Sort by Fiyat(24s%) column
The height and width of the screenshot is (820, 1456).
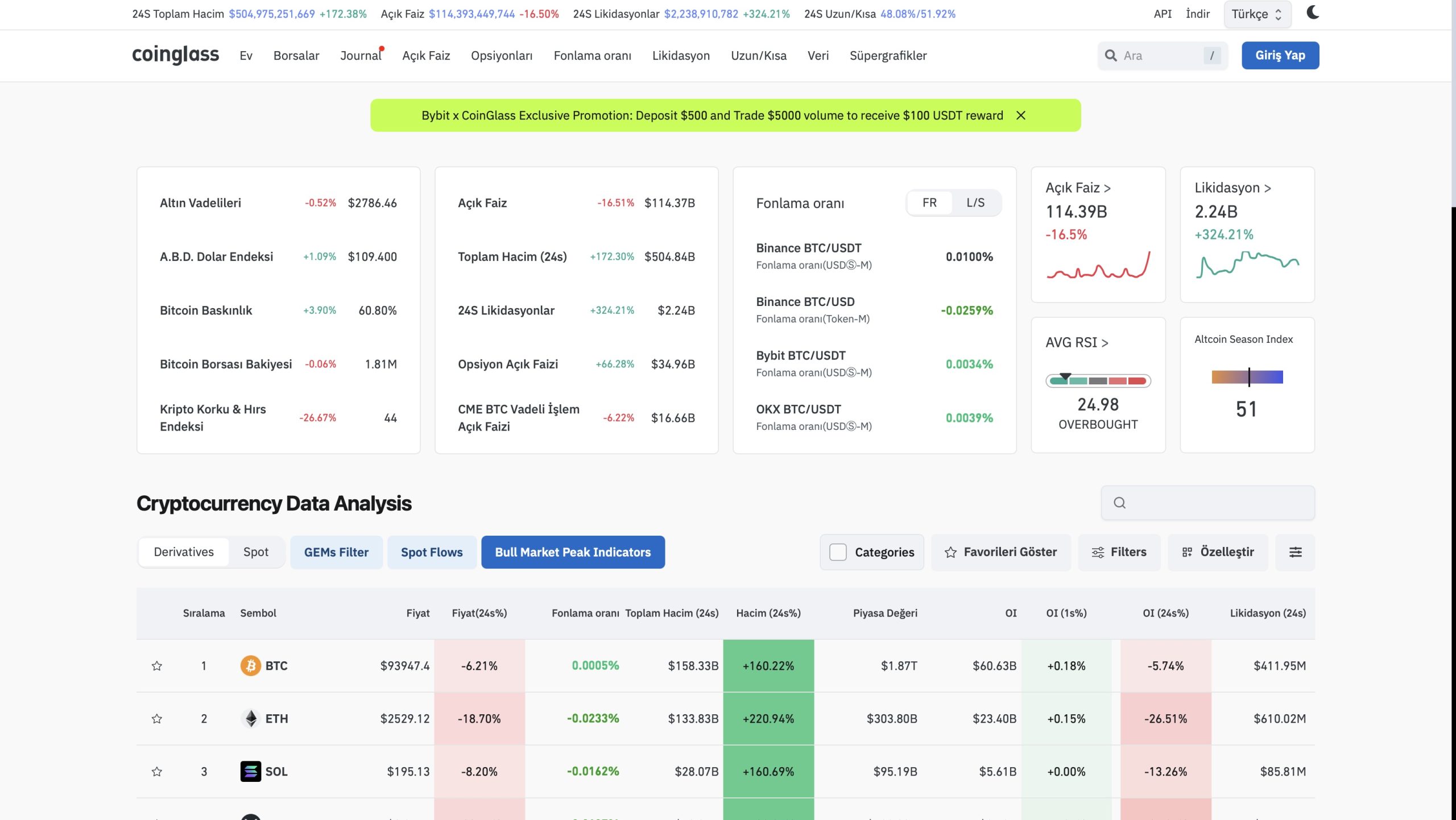click(x=479, y=613)
